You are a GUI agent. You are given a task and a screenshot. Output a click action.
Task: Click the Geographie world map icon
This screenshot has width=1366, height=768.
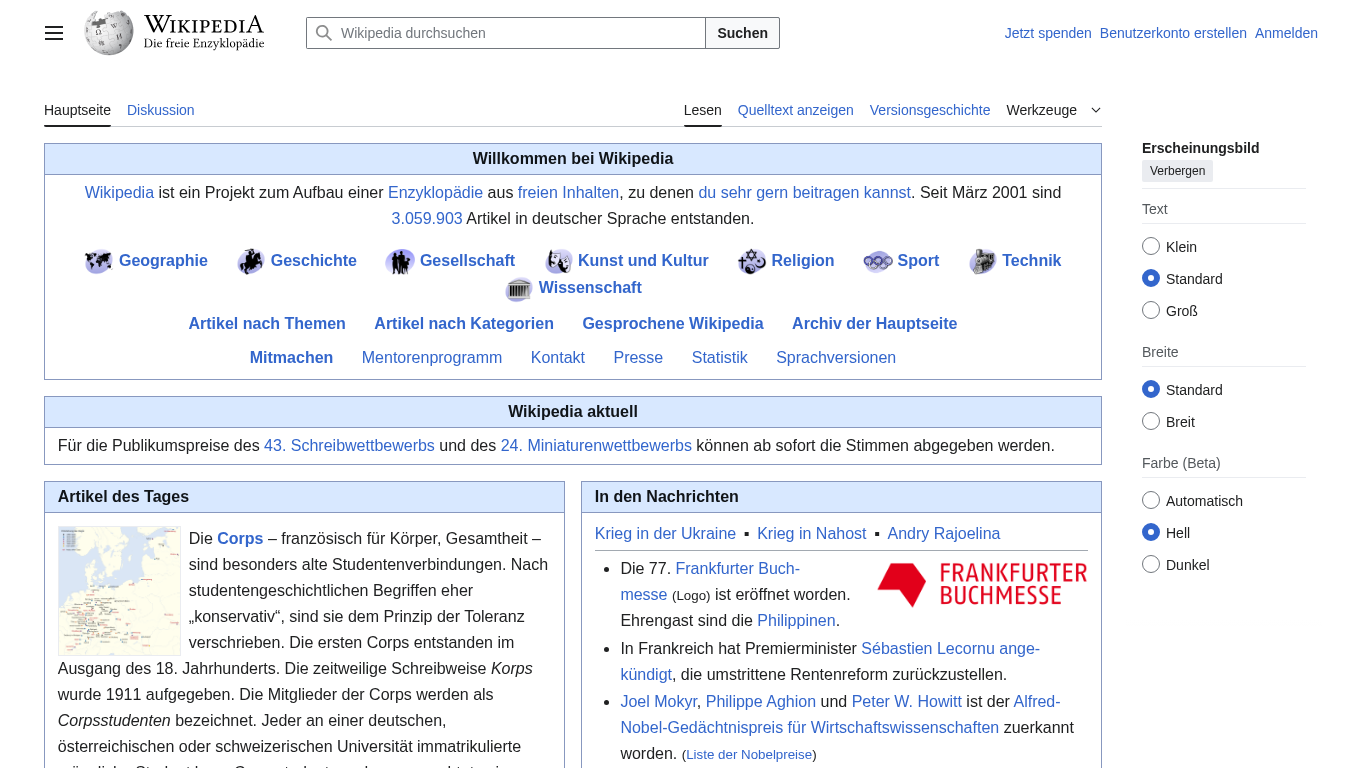(x=98, y=261)
